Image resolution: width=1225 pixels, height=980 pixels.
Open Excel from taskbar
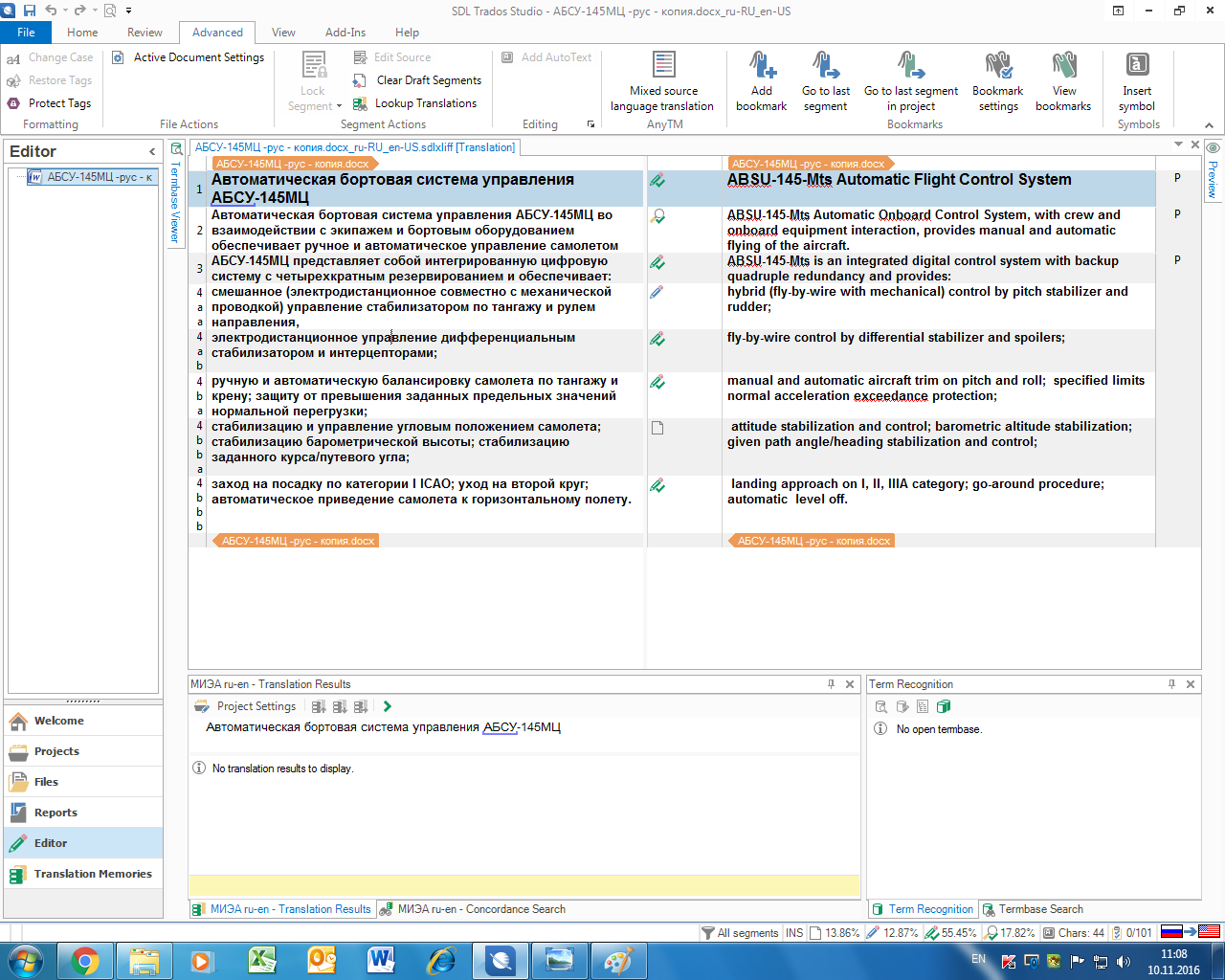(261, 960)
